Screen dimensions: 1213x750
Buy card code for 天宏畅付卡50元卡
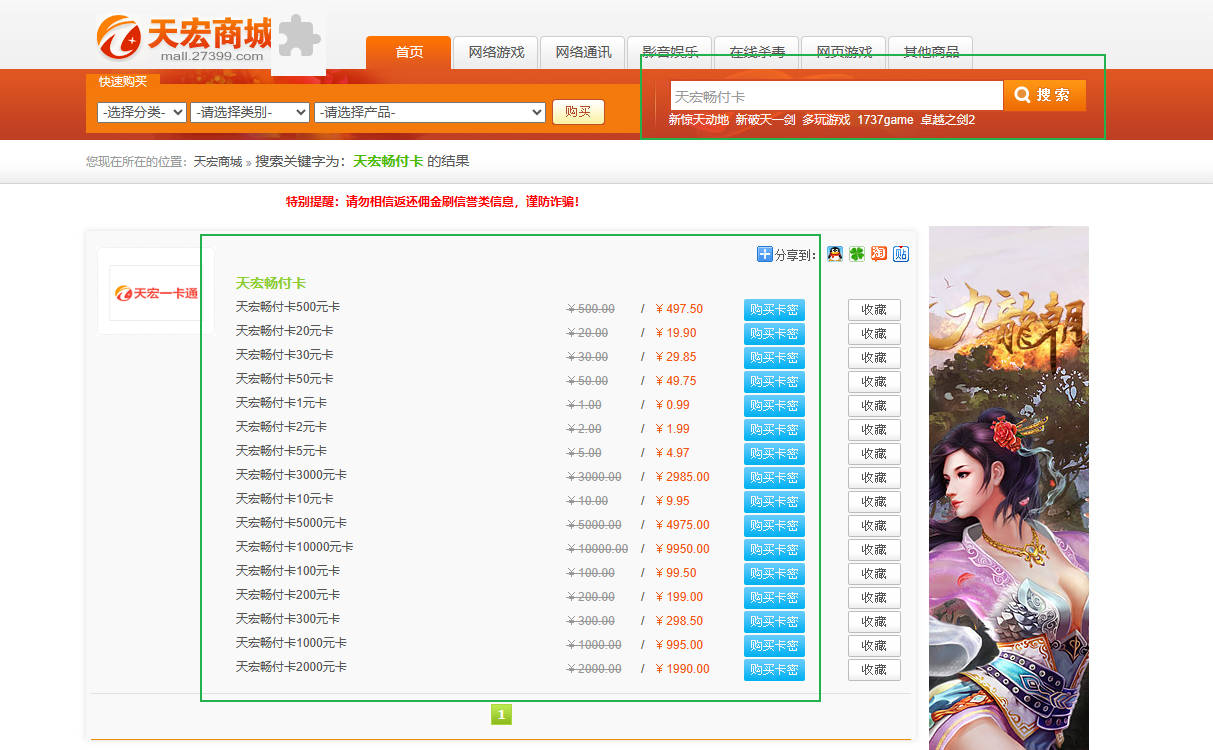(774, 382)
